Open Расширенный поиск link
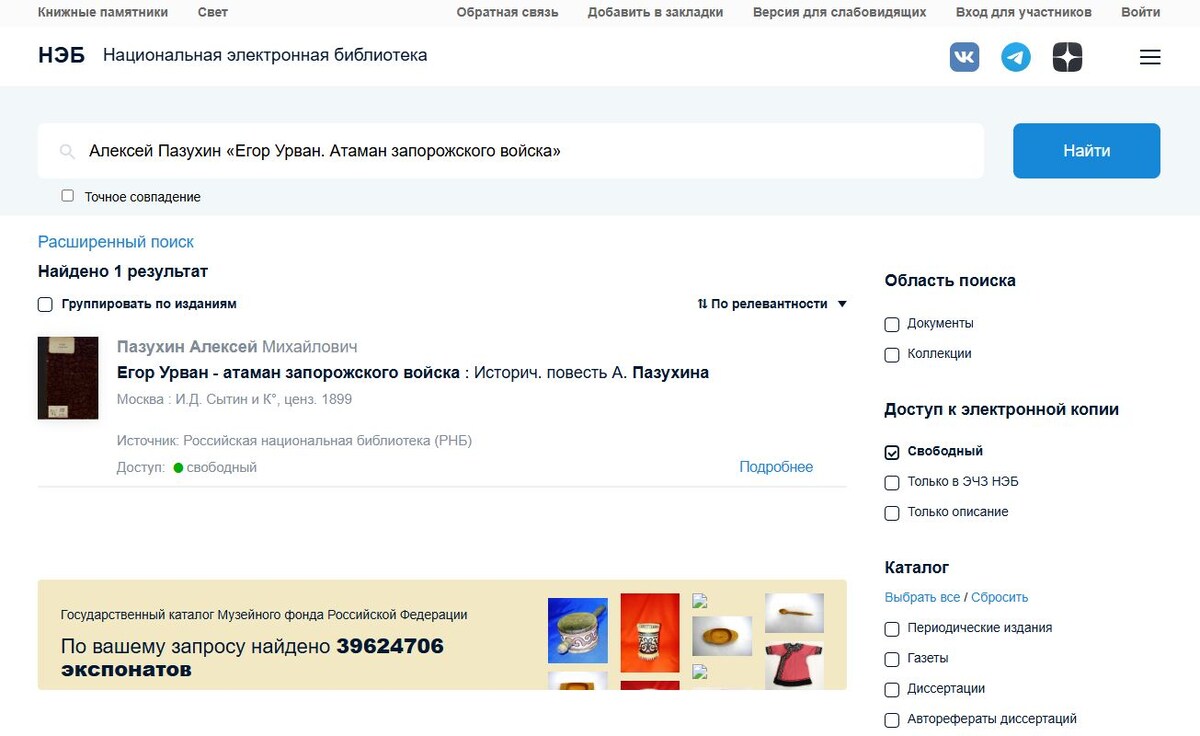Viewport: 1200px width, 736px height. coord(116,242)
